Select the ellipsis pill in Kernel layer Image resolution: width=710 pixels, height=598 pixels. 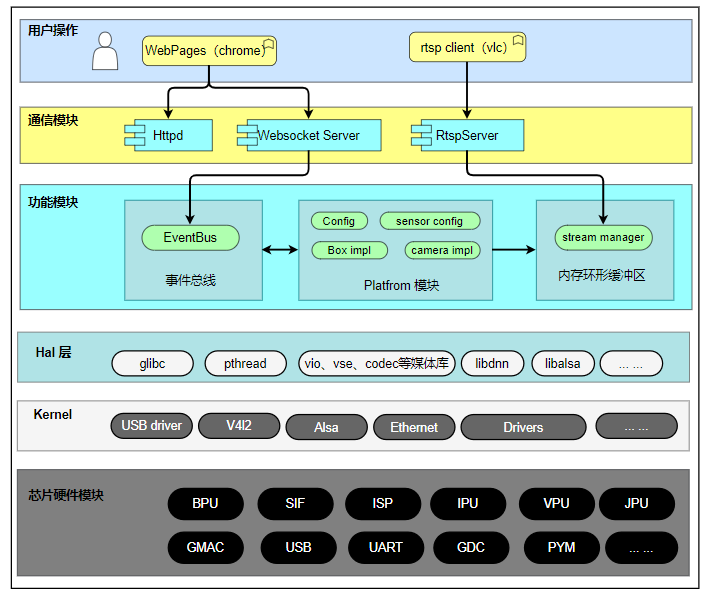point(637,426)
